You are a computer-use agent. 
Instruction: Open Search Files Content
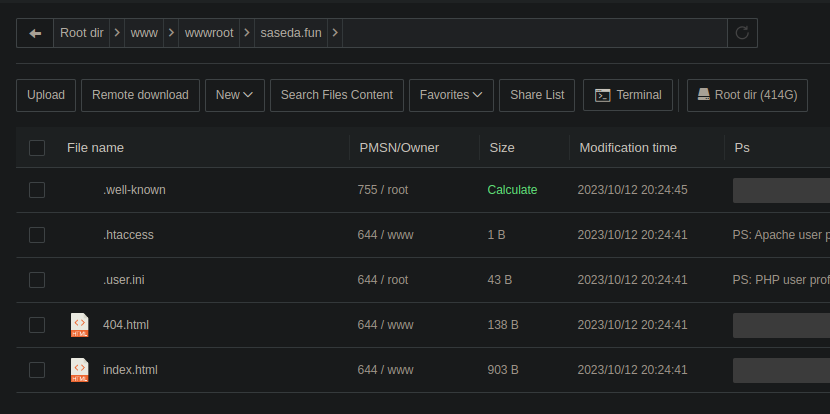coord(336,95)
